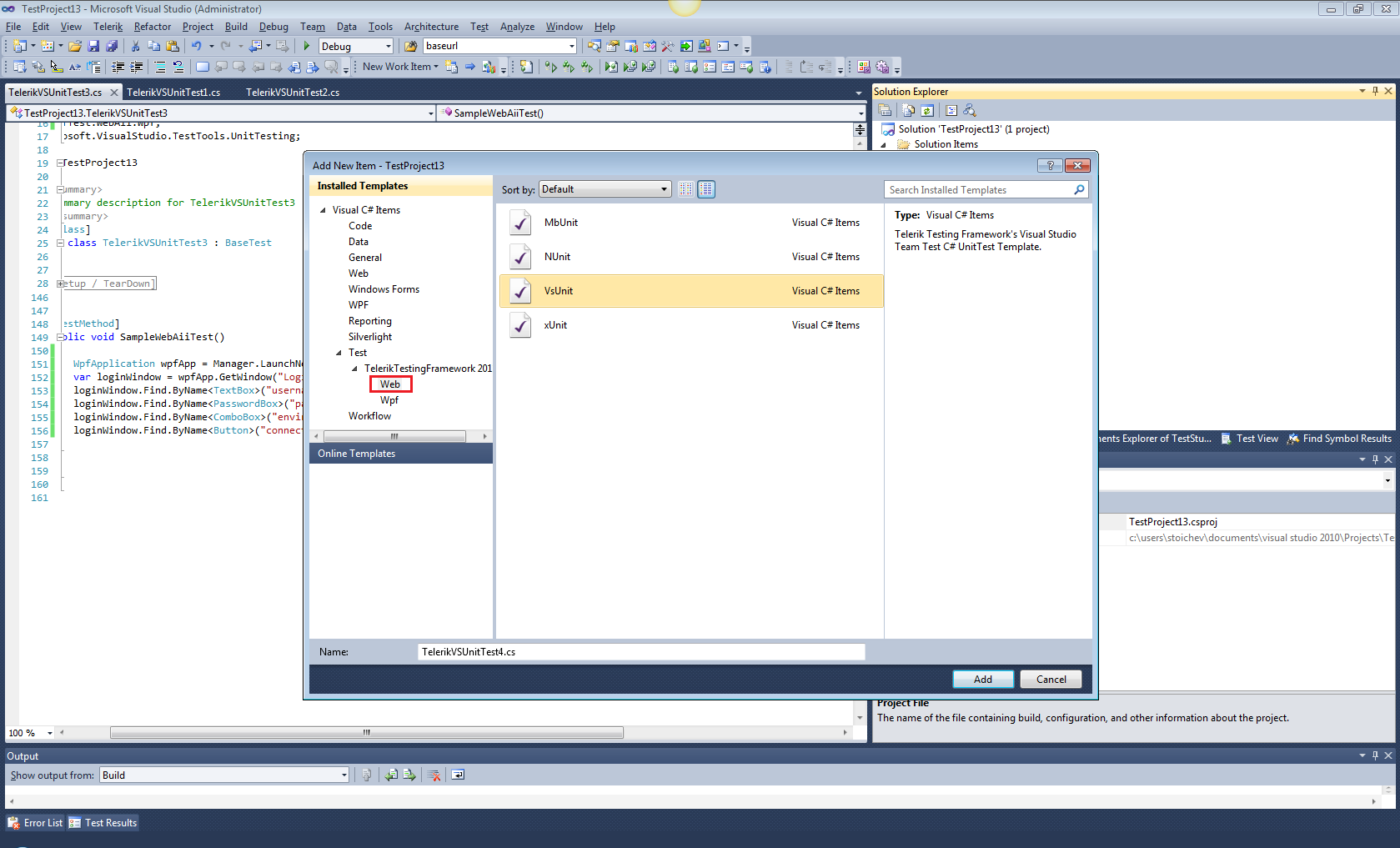Select the Silverlight template category

point(370,337)
